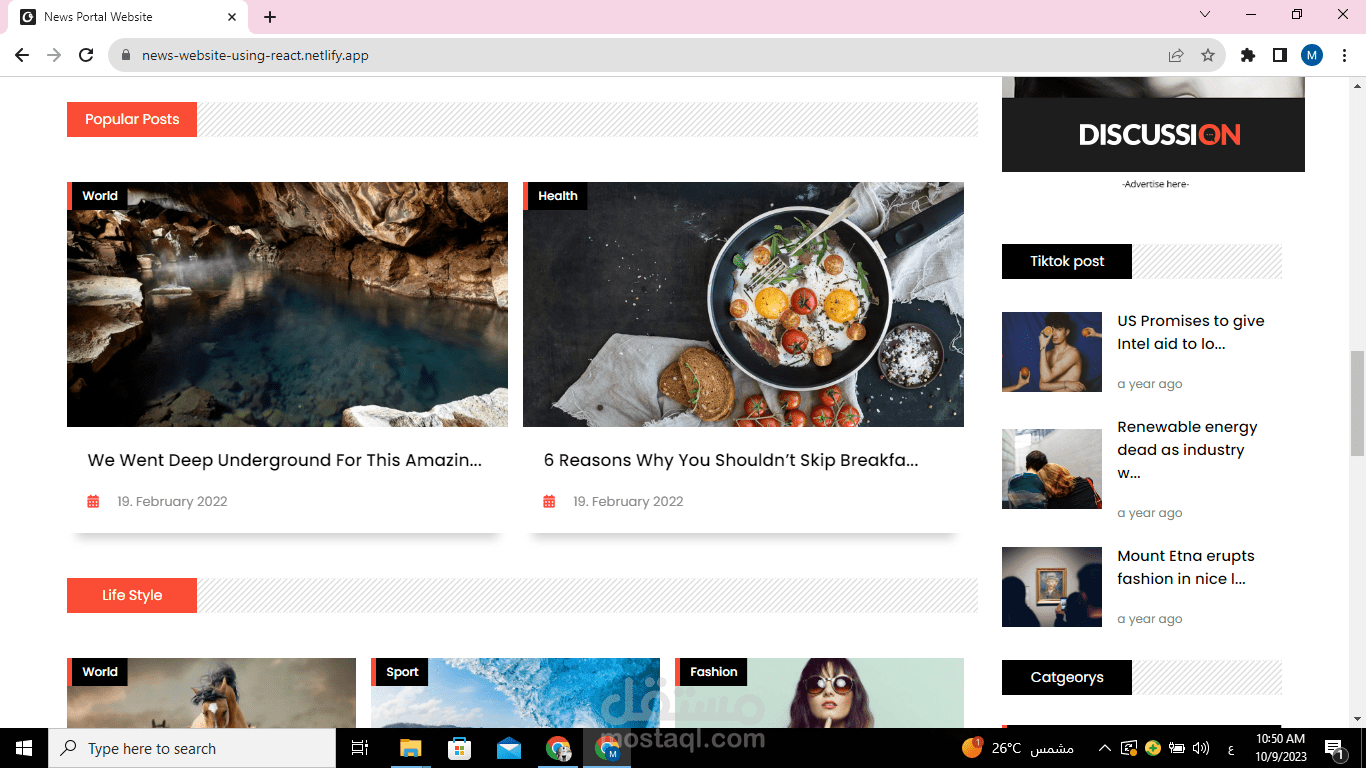This screenshot has height=768, width=1366.
Task: Click the site lock icon in address bar
Action: pos(126,55)
